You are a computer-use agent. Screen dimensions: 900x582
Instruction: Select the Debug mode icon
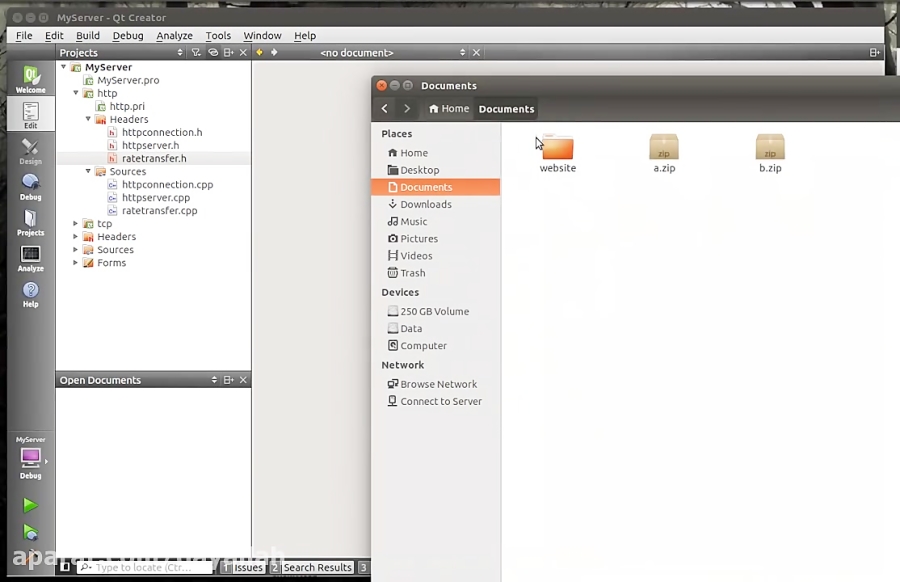pyautogui.click(x=30, y=186)
